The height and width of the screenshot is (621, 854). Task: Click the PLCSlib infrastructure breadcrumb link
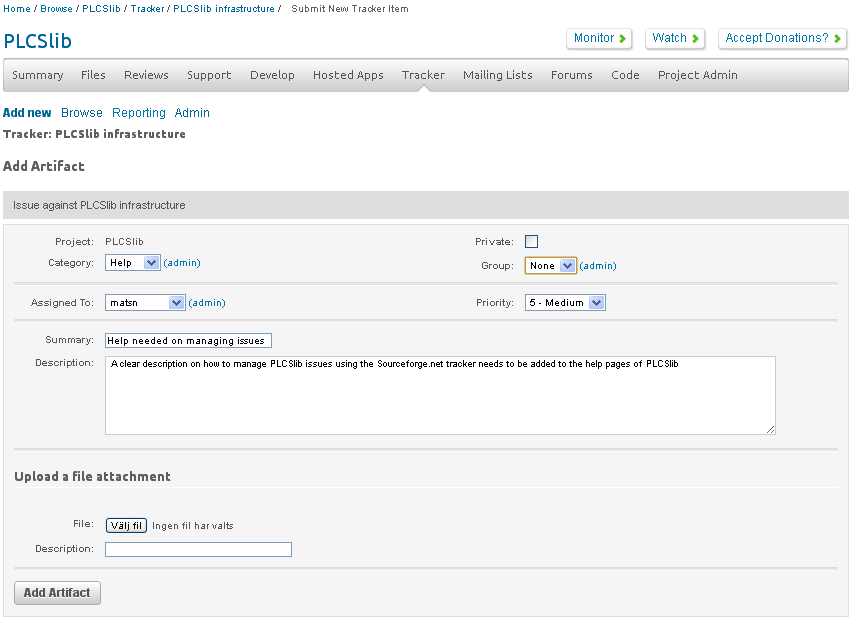224,9
